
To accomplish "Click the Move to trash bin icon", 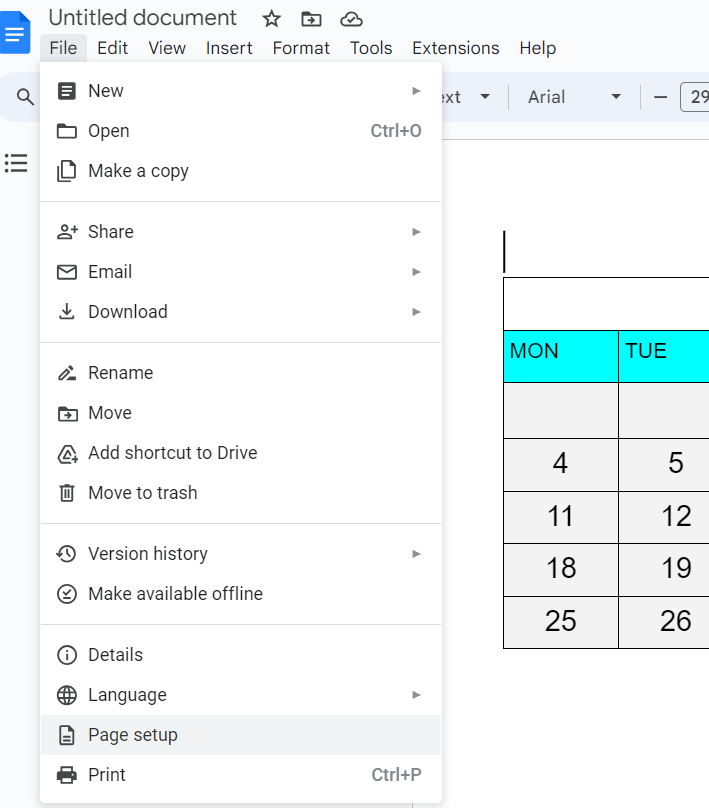I will [x=67, y=493].
